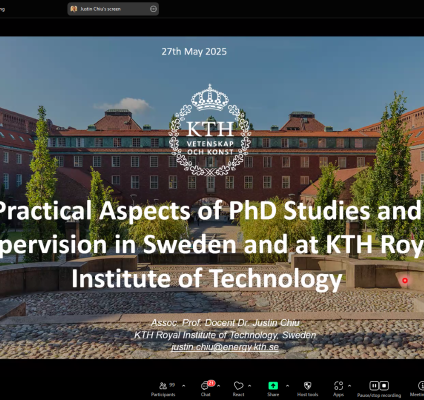Expand the Chat options caret

(x=219, y=386)
